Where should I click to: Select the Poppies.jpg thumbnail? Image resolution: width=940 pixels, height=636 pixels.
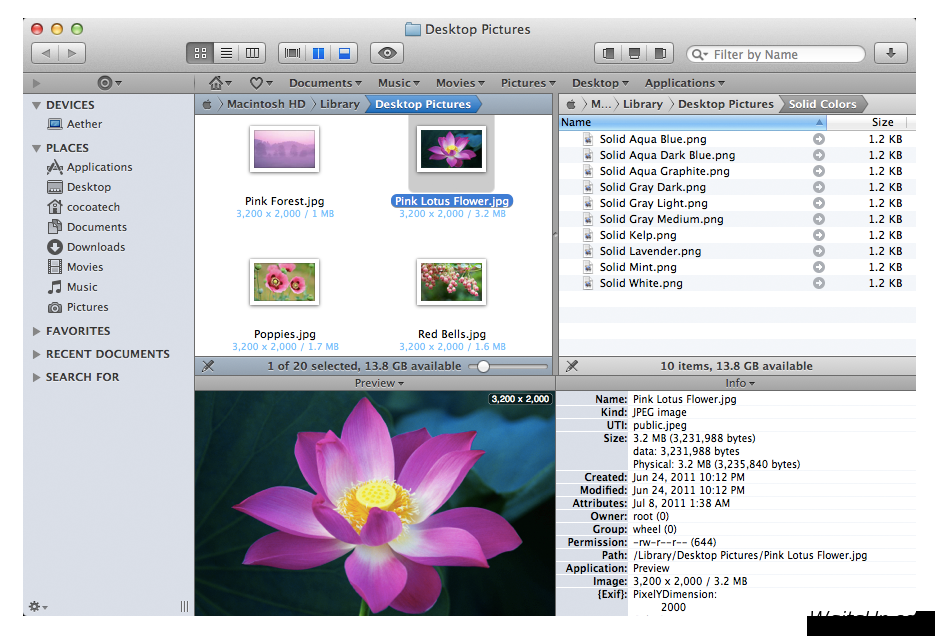(x=285, y=282)
